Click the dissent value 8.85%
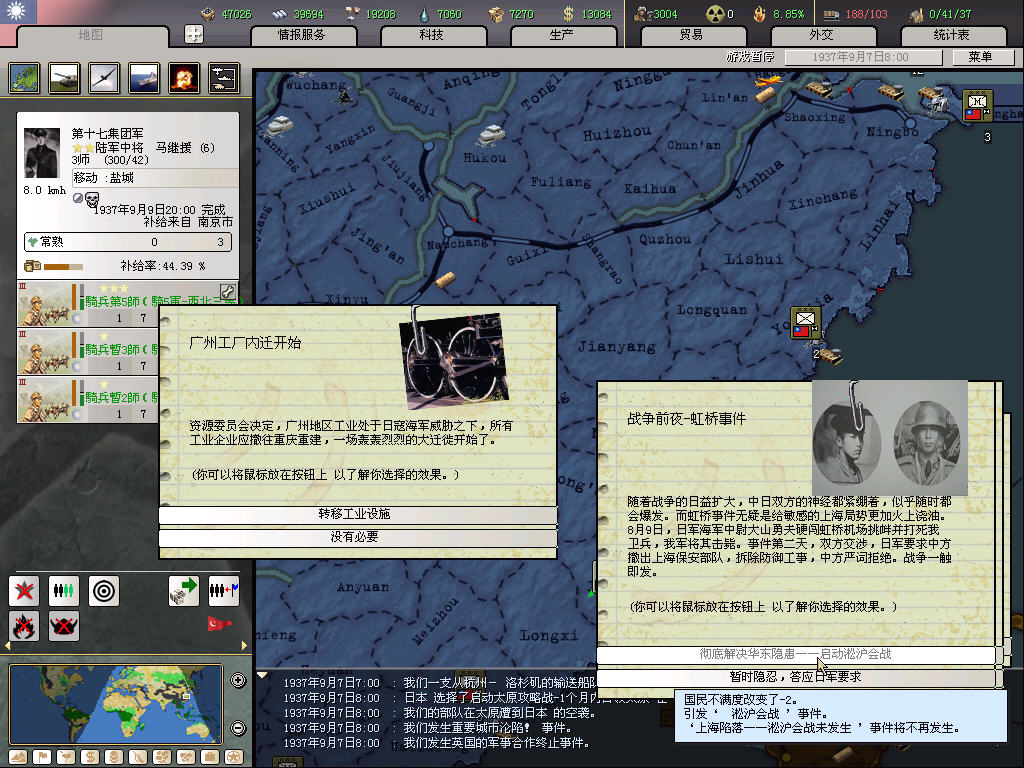 pos(788,14)
